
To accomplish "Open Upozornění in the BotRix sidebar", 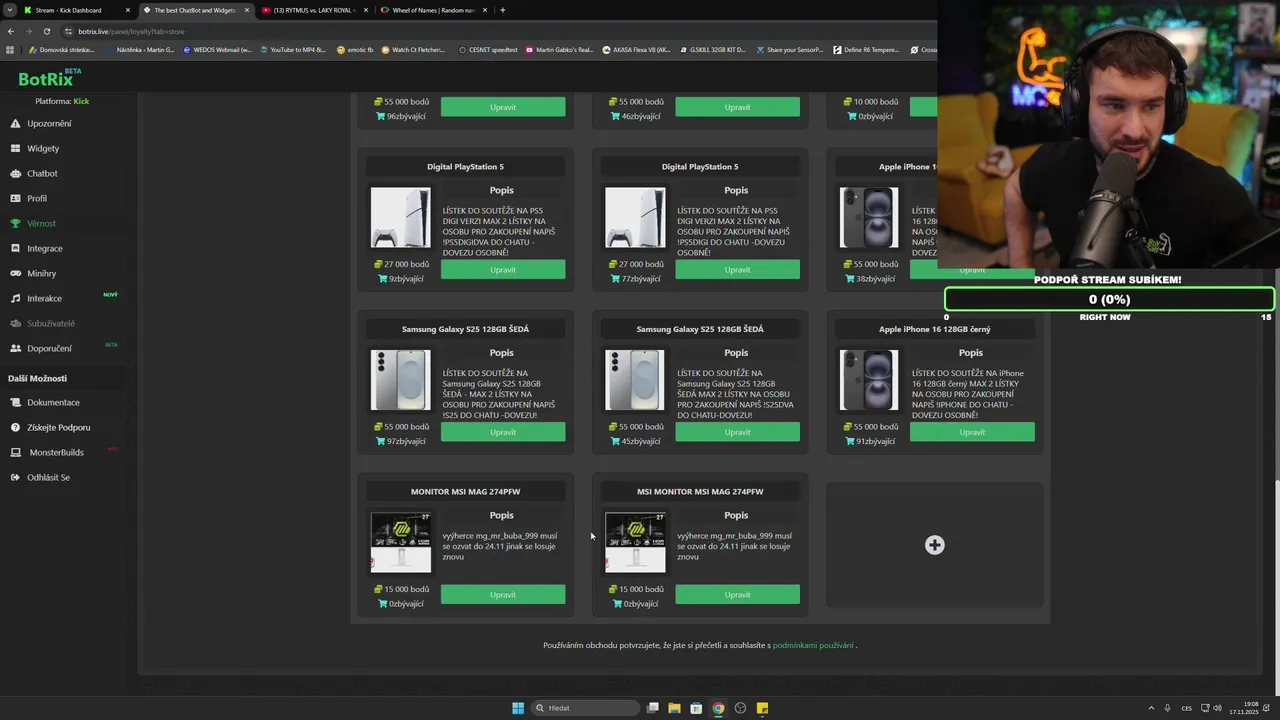I will click(49, 124).
